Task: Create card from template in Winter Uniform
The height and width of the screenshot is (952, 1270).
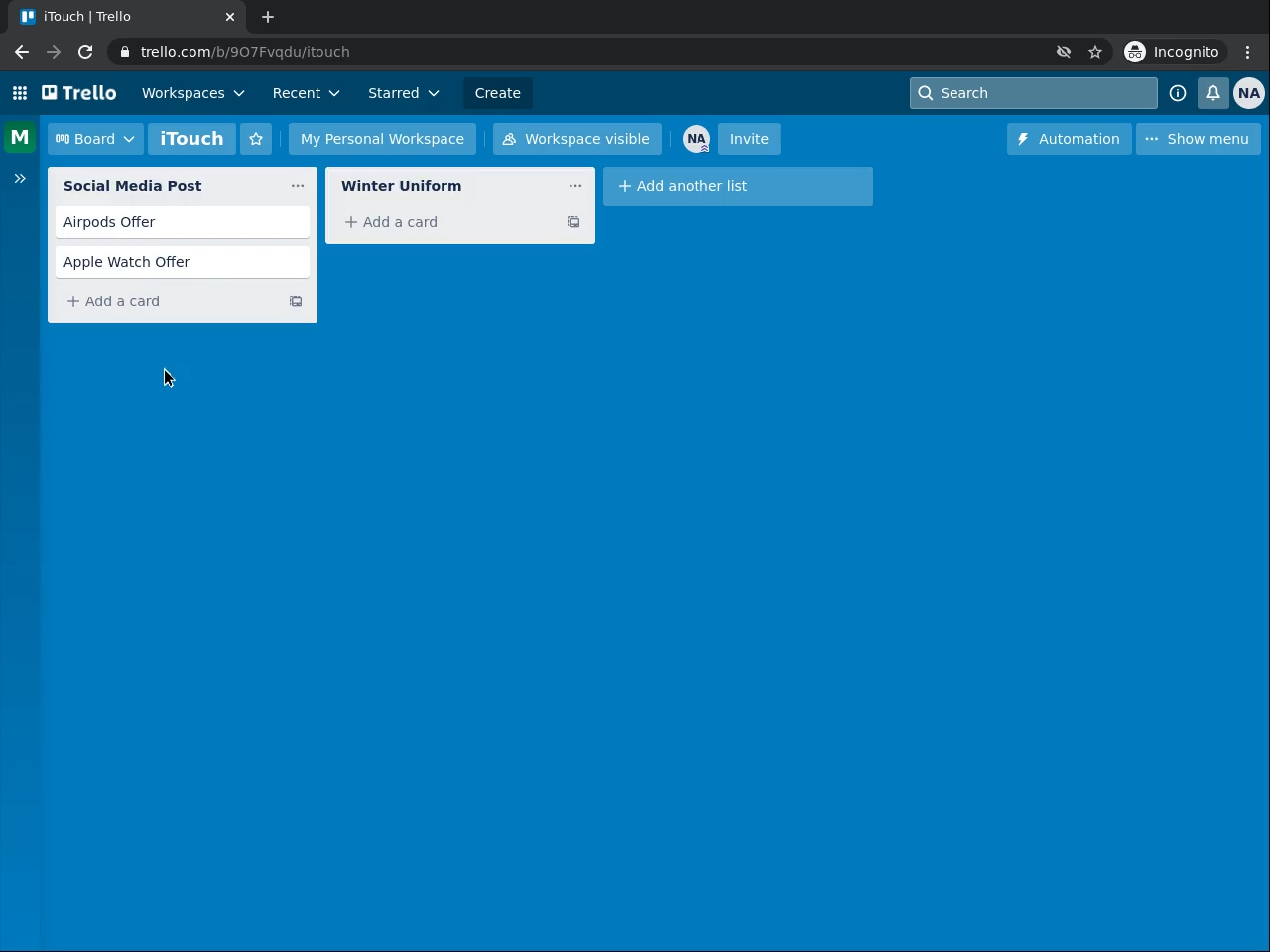Action: [573, 222]
